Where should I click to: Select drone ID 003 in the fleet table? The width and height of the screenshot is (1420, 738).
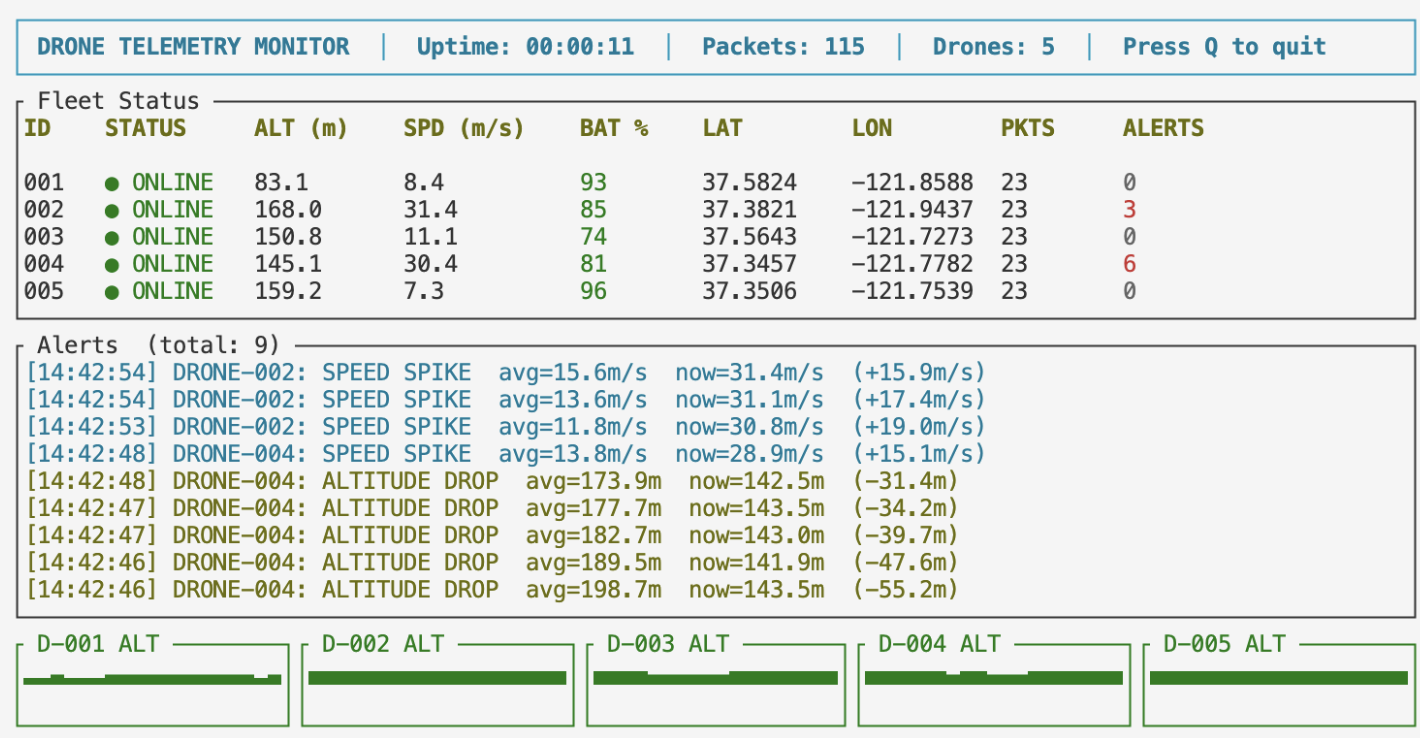click(x=44, y=237)
